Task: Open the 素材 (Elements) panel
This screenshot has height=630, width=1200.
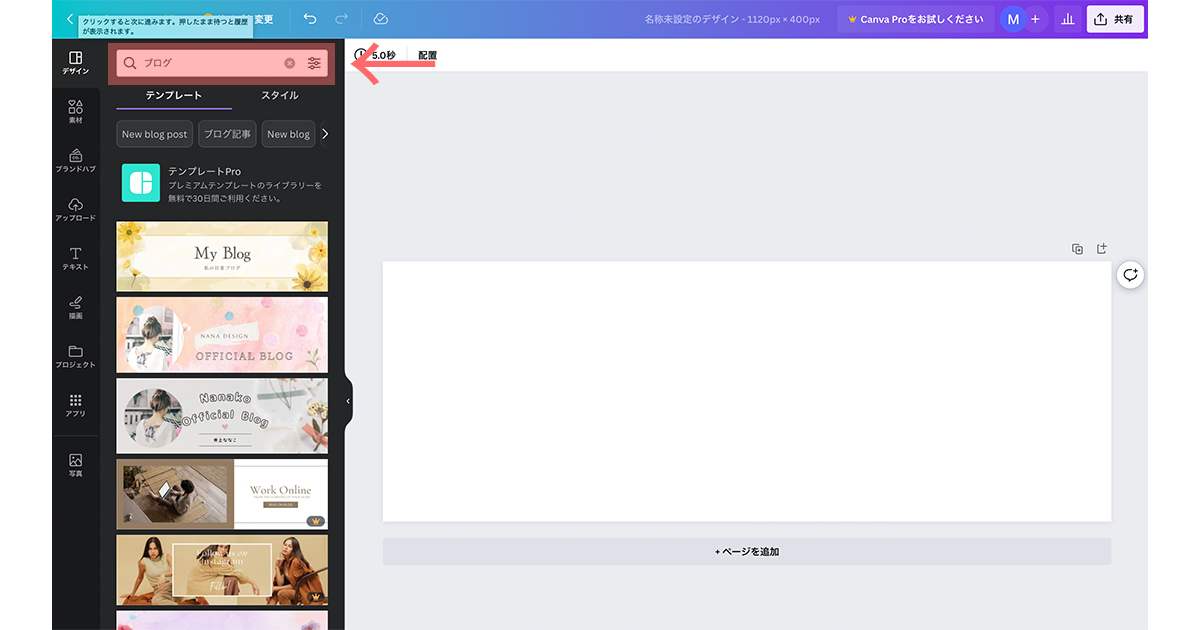Action: [x=75, y=108]
